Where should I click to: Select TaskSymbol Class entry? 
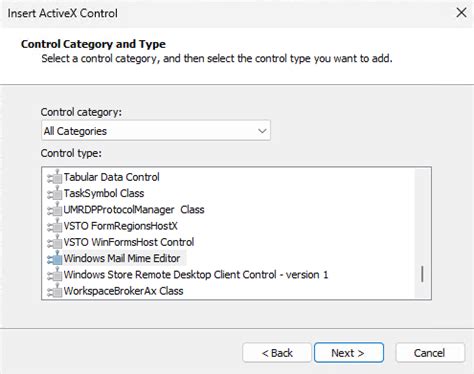pyautogui.click(x=104, y=193)
